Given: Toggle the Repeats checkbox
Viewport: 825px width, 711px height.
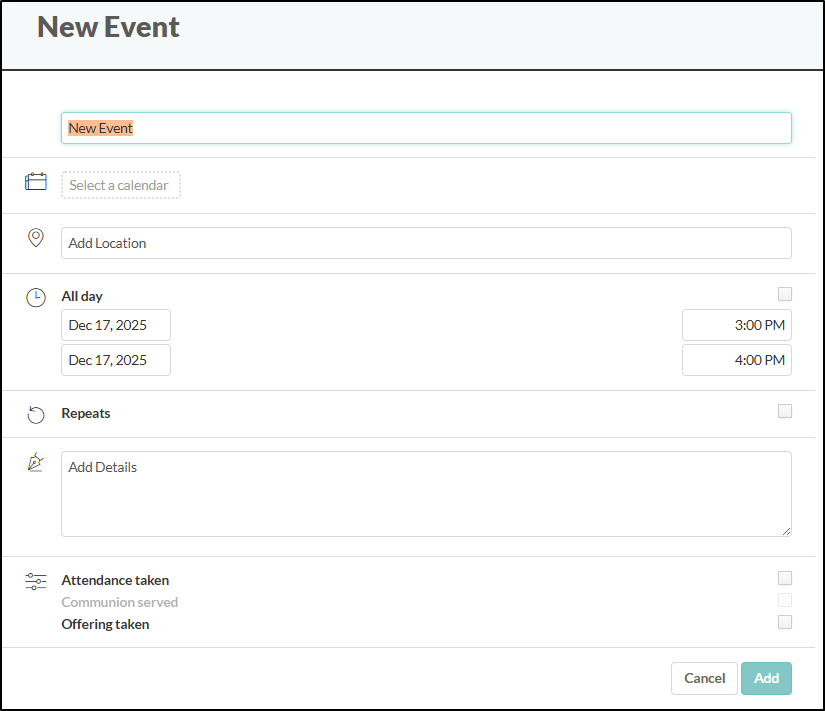Looking at the screenshot, I should (x=784, y=410).
